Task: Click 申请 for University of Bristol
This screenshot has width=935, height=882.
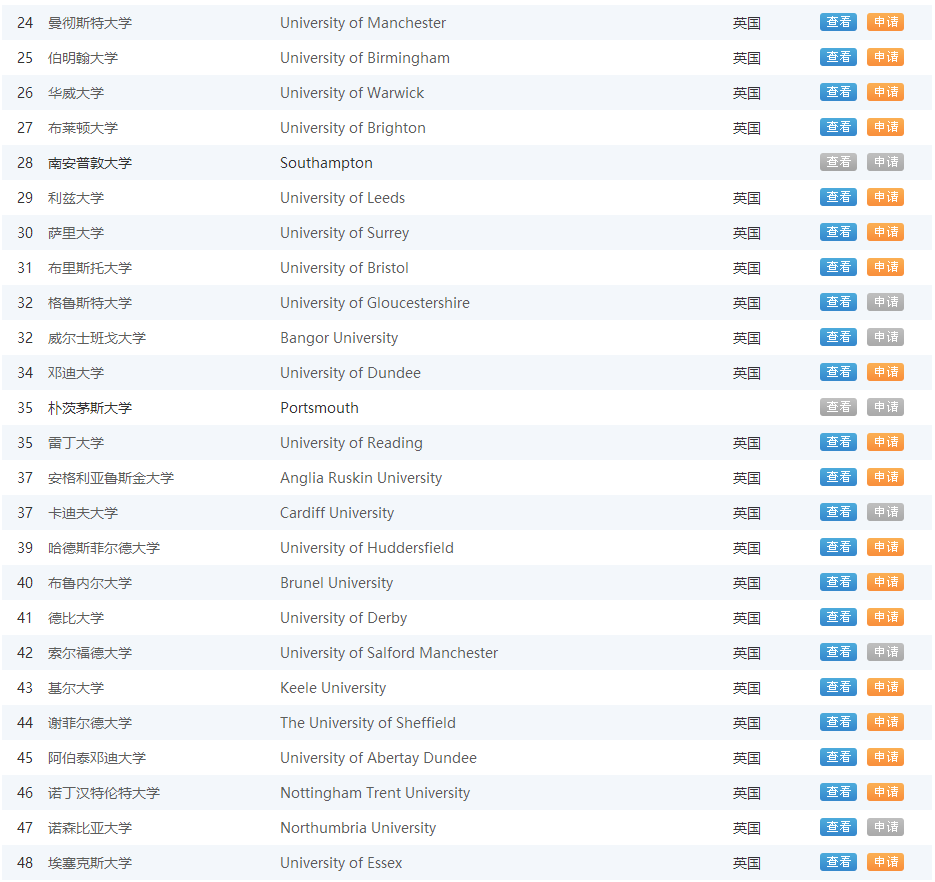Action: click(x=885, y=267)
